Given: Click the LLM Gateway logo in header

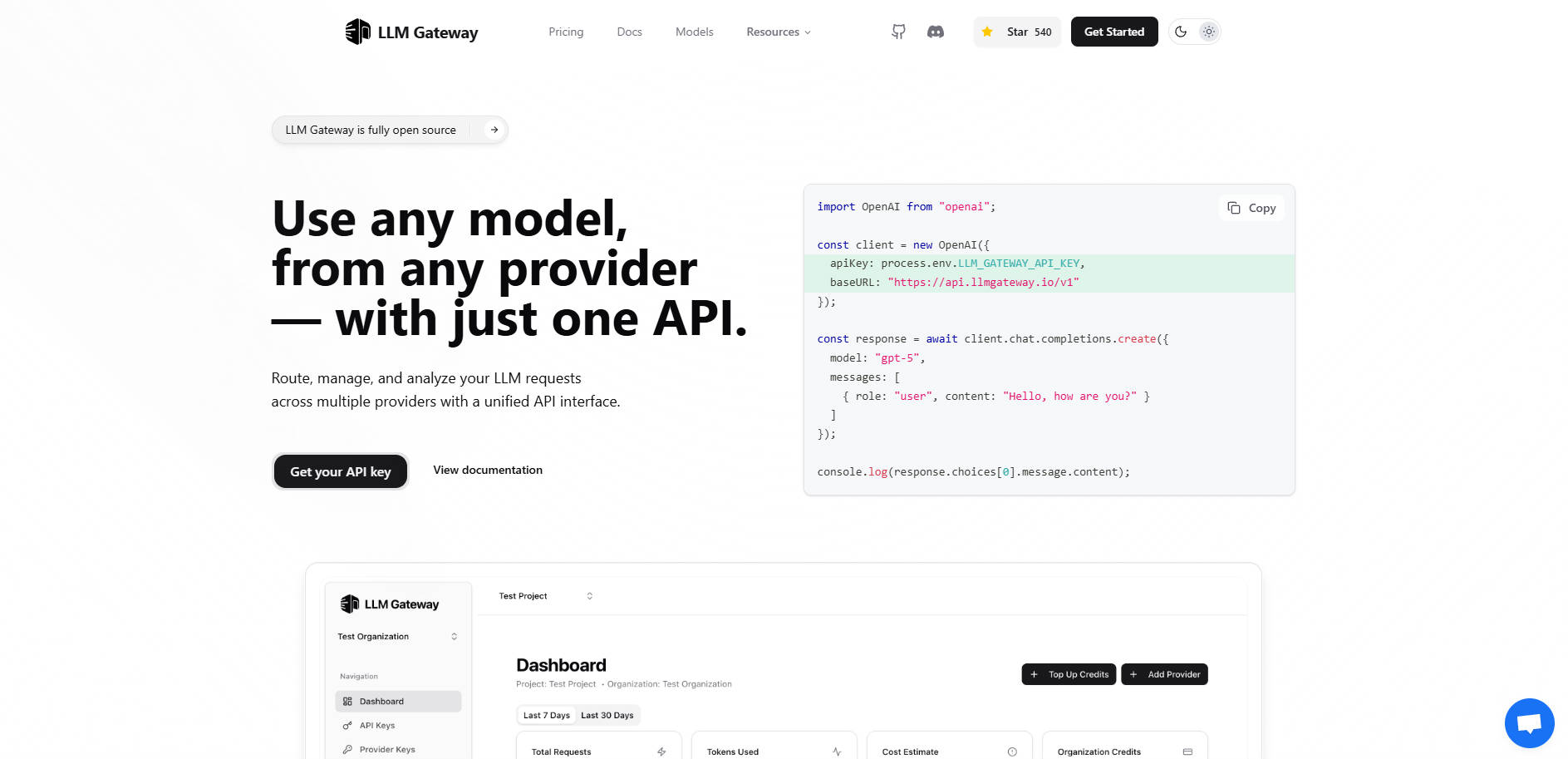Looking at the screenshot, I should (411, 32).
